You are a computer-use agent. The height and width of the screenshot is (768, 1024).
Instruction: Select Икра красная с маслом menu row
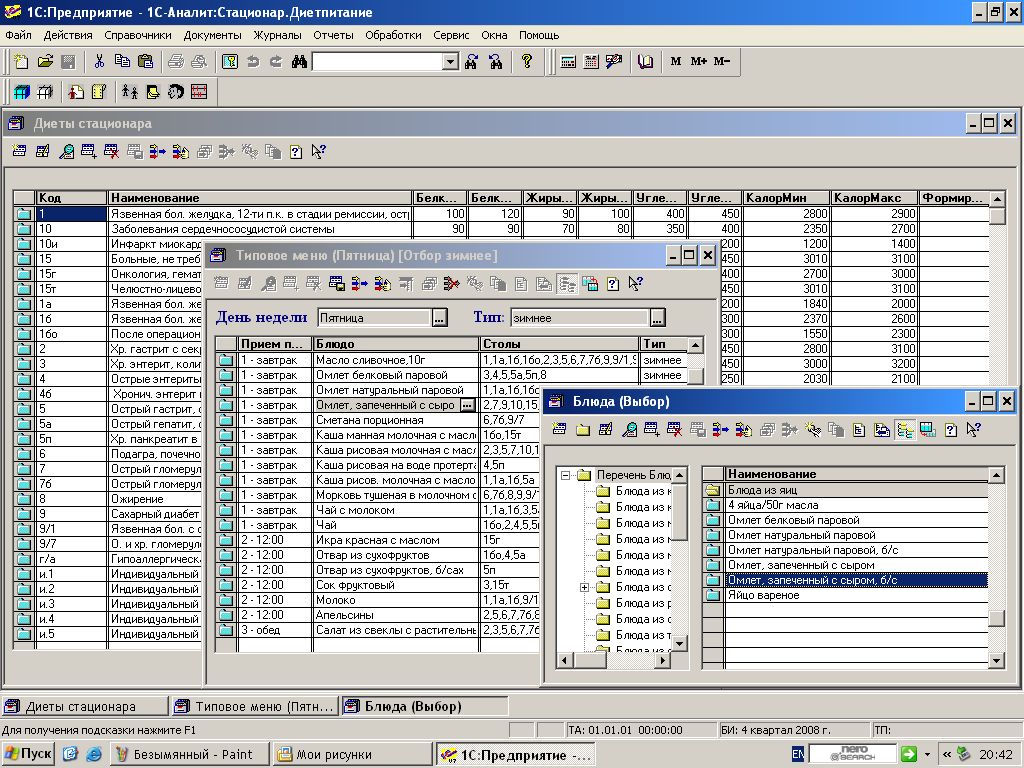[379, 540]
